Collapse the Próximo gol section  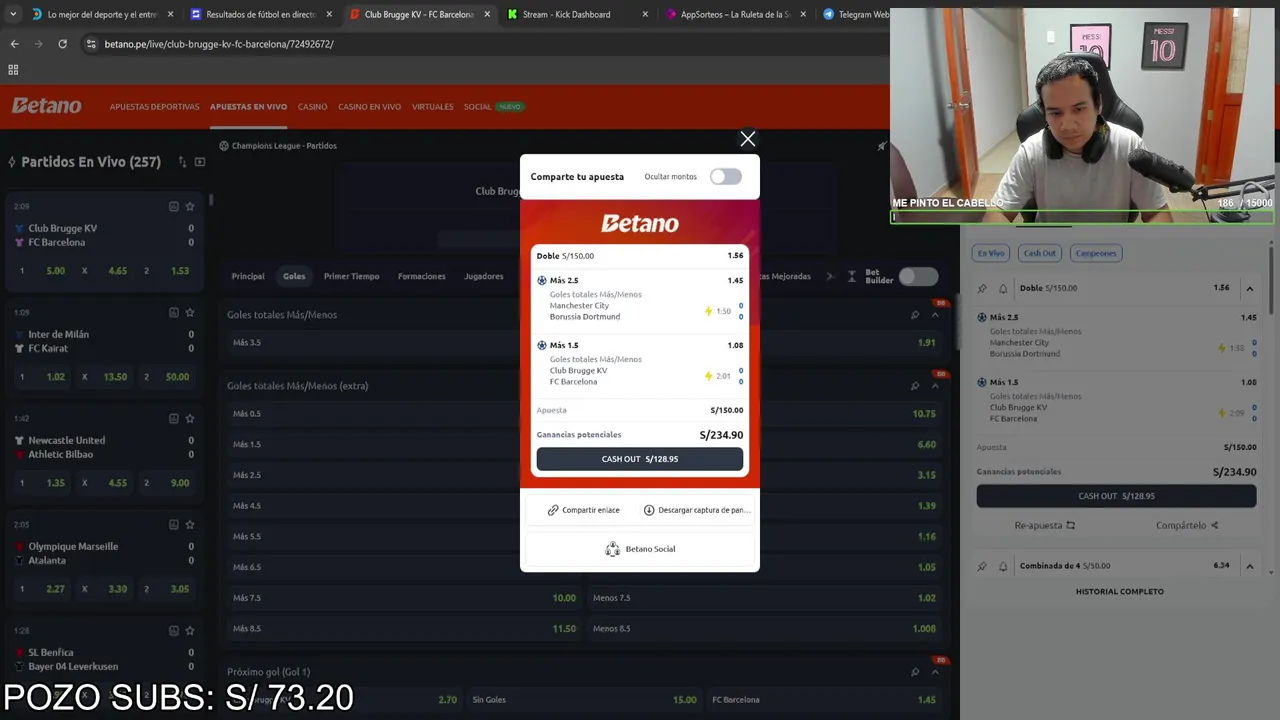click(x=935, y=672)
